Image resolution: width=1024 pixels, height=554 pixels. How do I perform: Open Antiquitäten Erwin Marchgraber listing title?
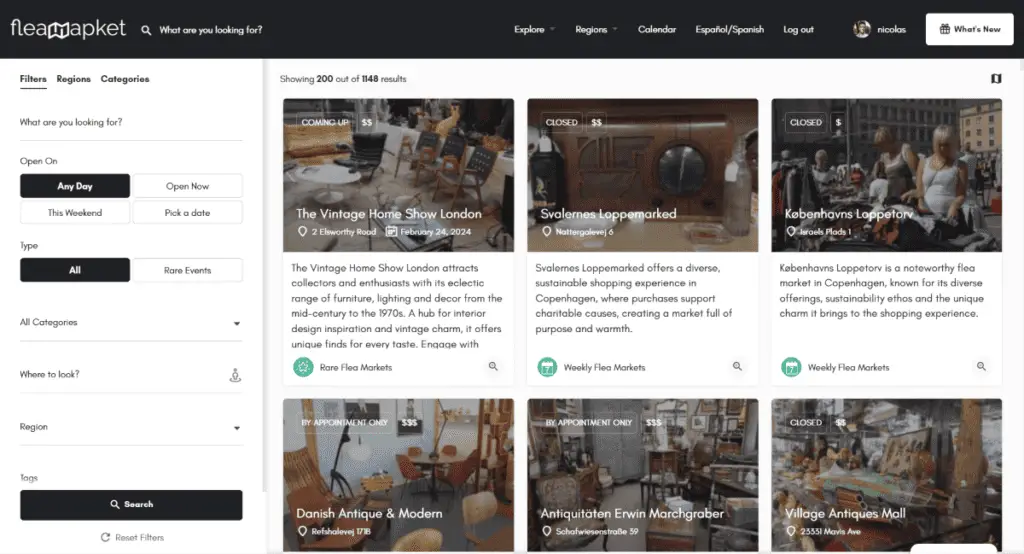[x=632, y=513]
